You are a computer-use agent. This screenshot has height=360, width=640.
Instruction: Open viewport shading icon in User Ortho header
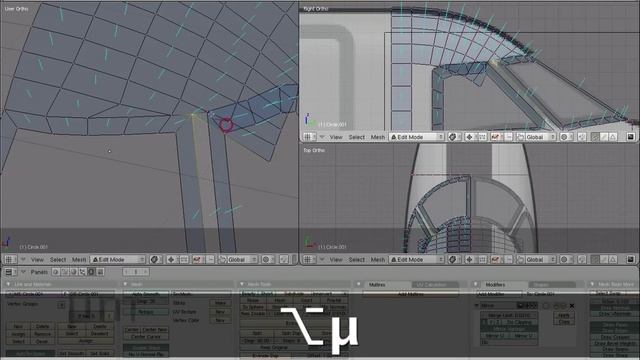pos(155,260)
